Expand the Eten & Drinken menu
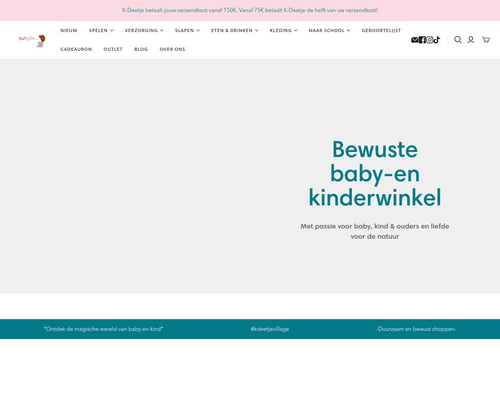This screenshot has width=500, height=400. (234, 30)
